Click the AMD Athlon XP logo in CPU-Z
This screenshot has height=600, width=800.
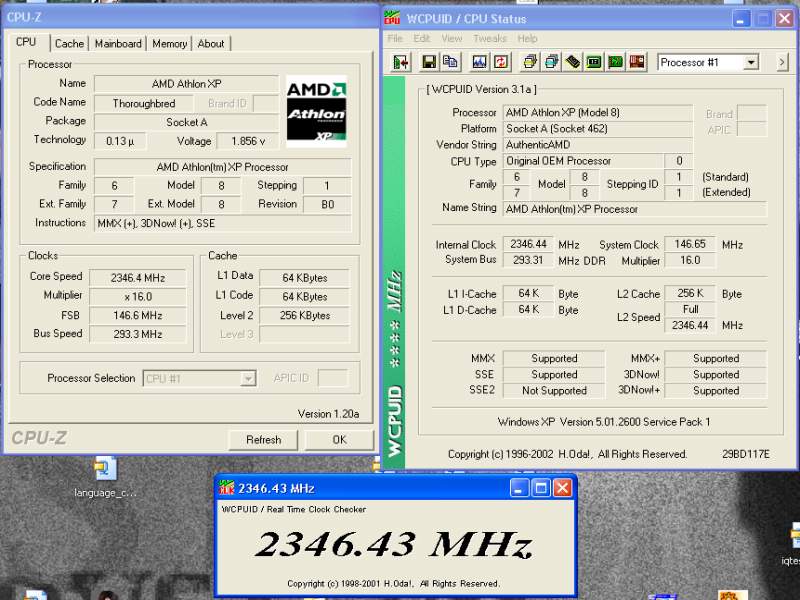click(316, 111)
